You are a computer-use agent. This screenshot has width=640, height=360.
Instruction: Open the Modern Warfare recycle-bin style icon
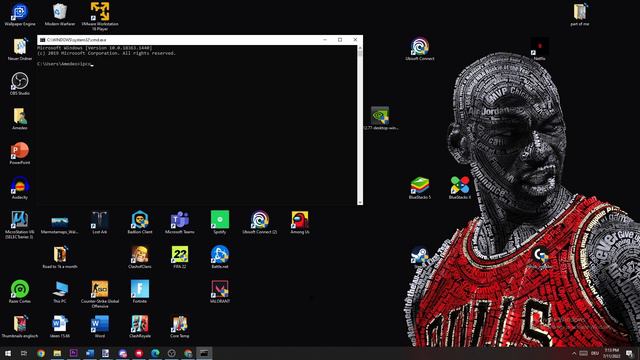(60, 15)
